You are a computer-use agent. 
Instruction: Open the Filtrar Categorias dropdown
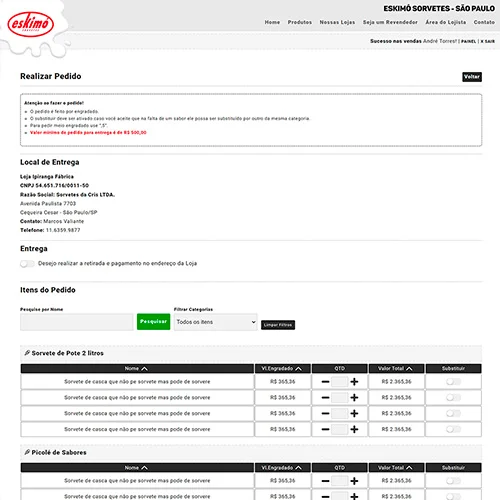coord(215,322)
